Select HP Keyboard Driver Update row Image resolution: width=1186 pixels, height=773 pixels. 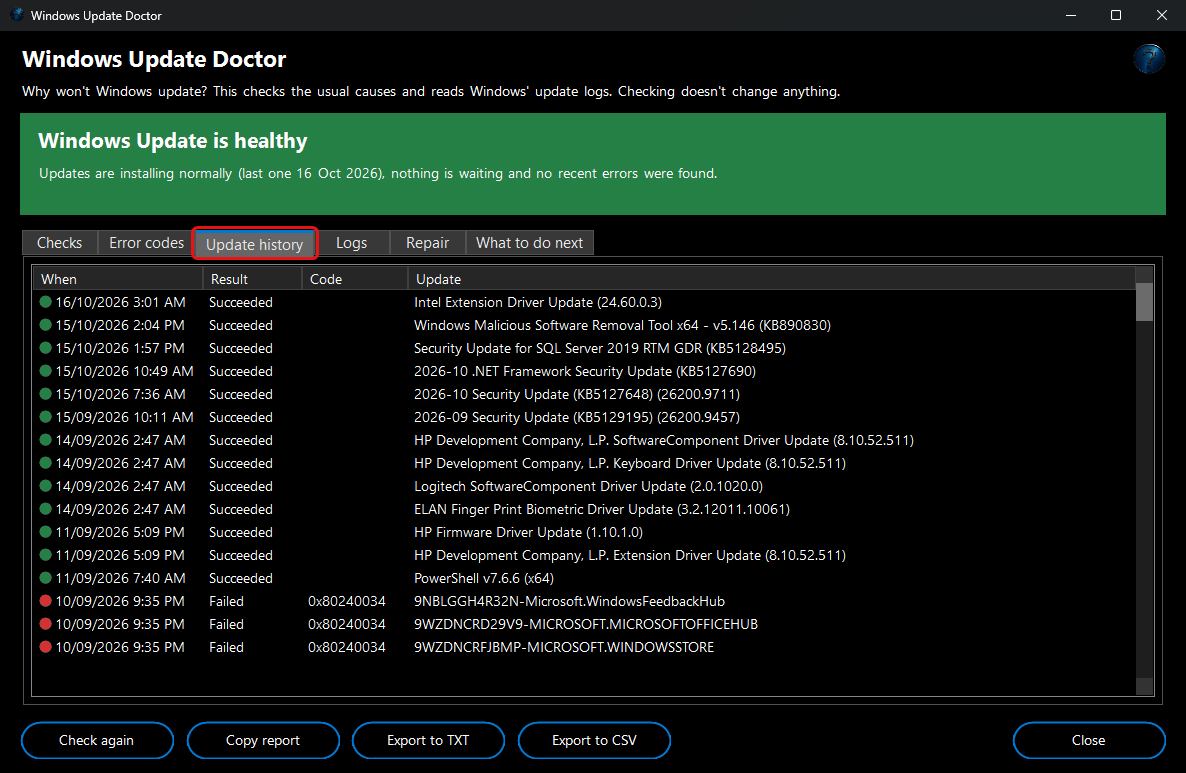pos(584,463)
